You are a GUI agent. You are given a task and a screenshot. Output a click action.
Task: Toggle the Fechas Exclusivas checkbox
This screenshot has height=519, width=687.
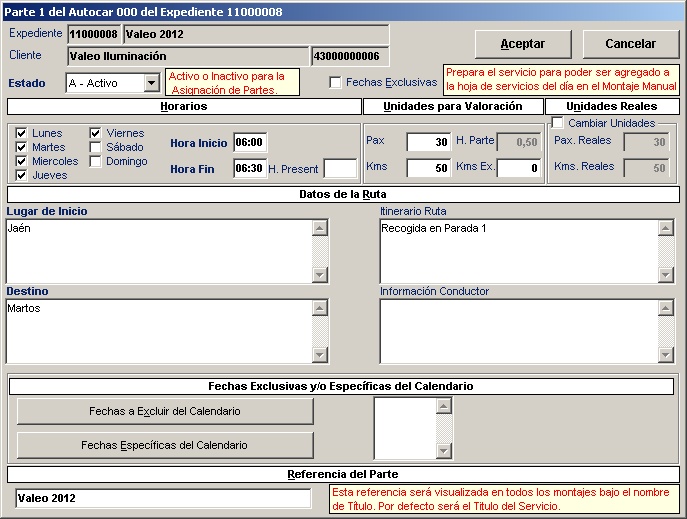335,82
